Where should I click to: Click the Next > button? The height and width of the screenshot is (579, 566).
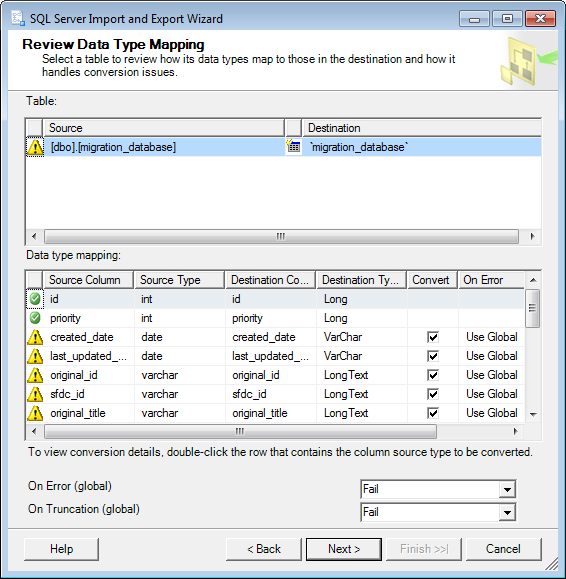click(x=344, y=549)
